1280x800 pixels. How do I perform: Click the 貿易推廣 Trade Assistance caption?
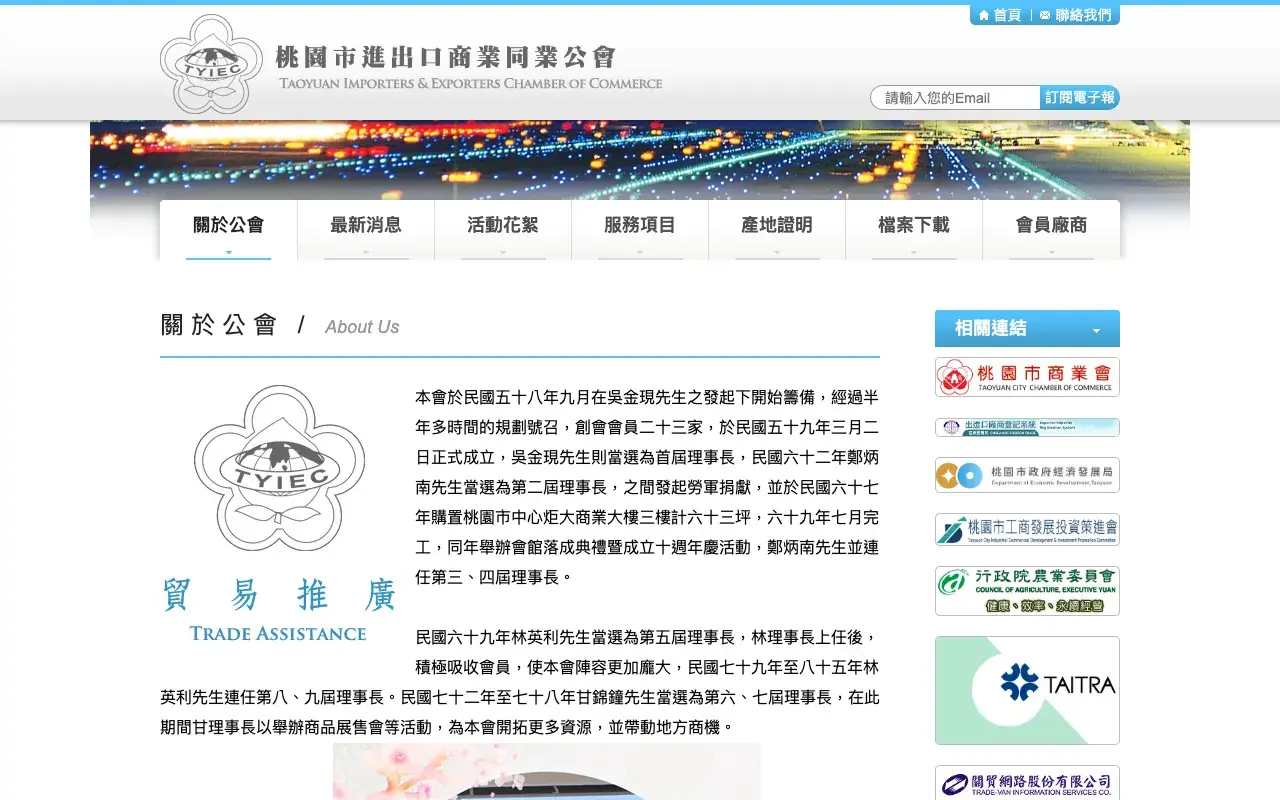(x=278, y=610)
